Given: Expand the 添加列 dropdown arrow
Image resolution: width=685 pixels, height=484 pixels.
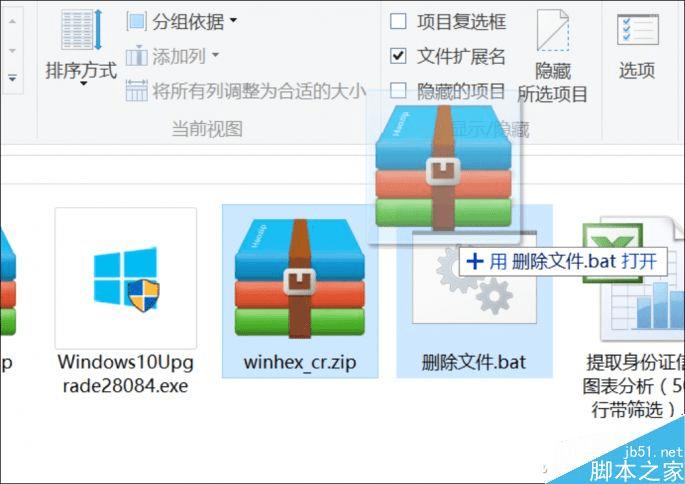Looking at the screenshot, I should [x=215, y=55].
